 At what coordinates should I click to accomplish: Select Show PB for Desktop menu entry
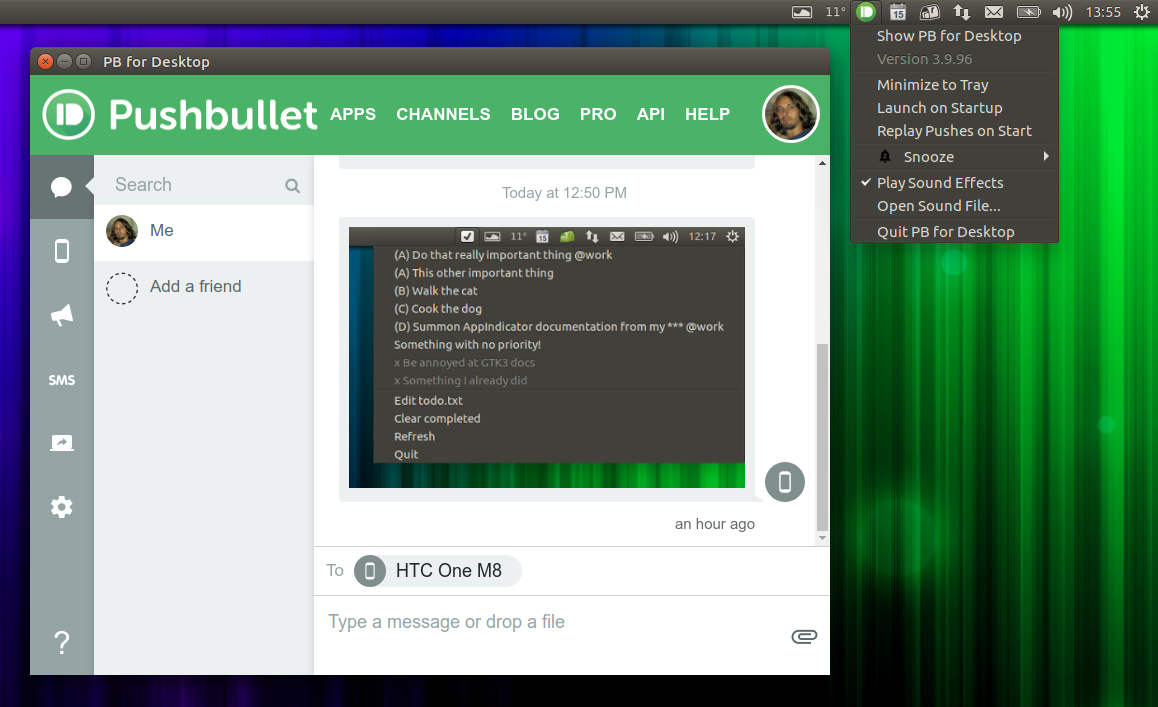[x=955, y=35]
